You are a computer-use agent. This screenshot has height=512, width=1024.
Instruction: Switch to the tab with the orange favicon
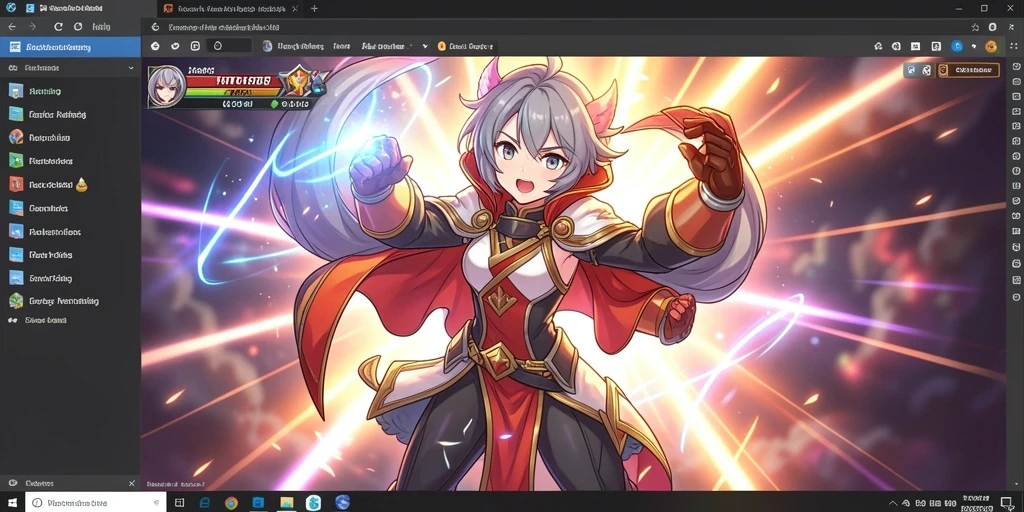(x=229, y=8)
